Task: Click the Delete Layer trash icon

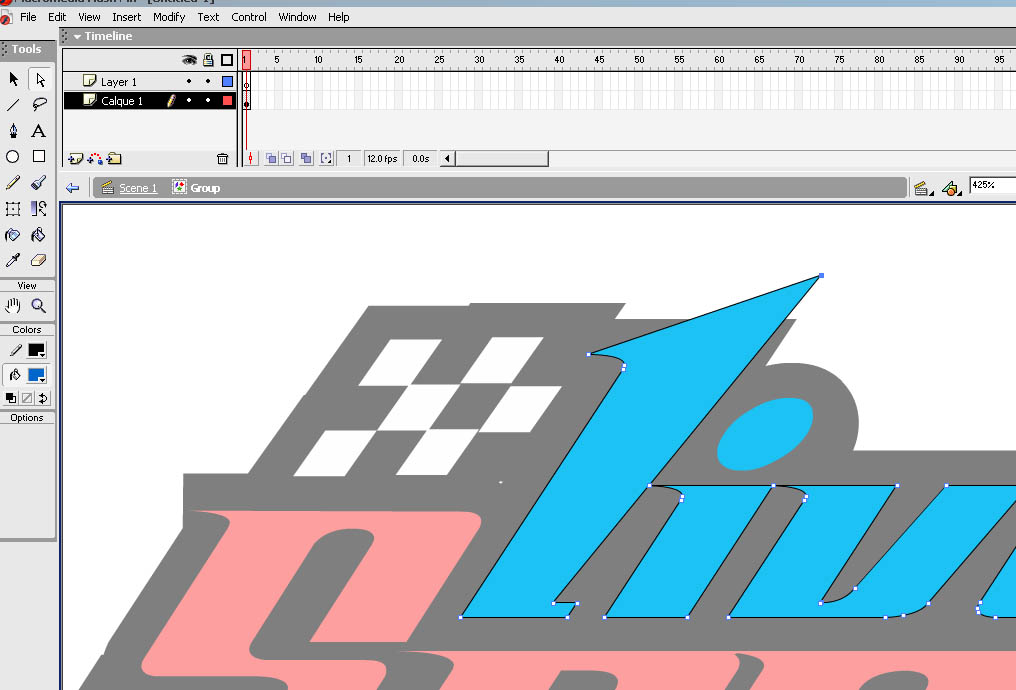Action: (x=222, y=159)
